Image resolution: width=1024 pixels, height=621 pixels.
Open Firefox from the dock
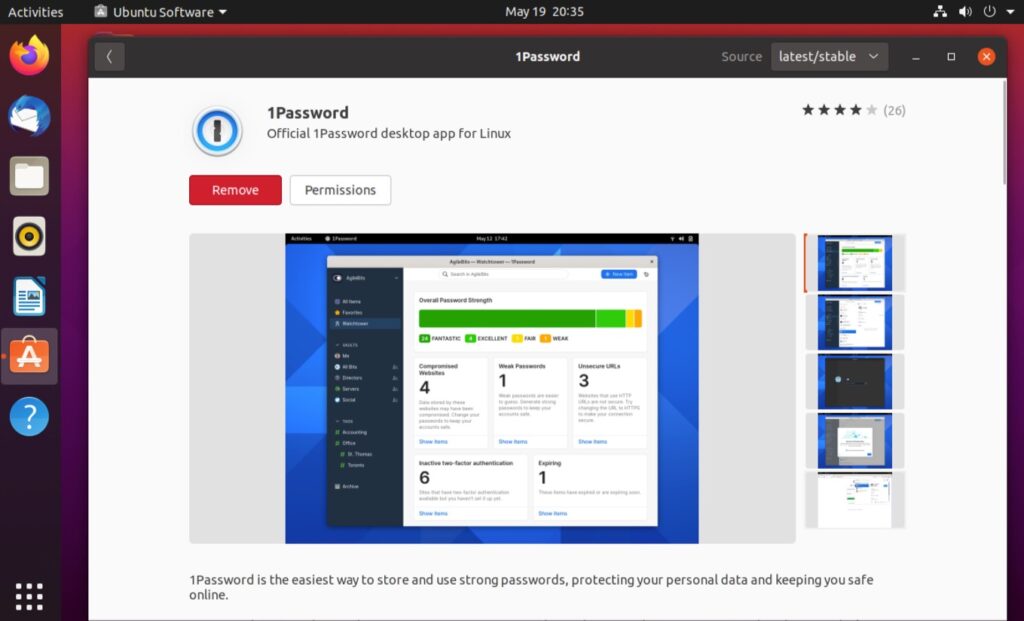29,56
